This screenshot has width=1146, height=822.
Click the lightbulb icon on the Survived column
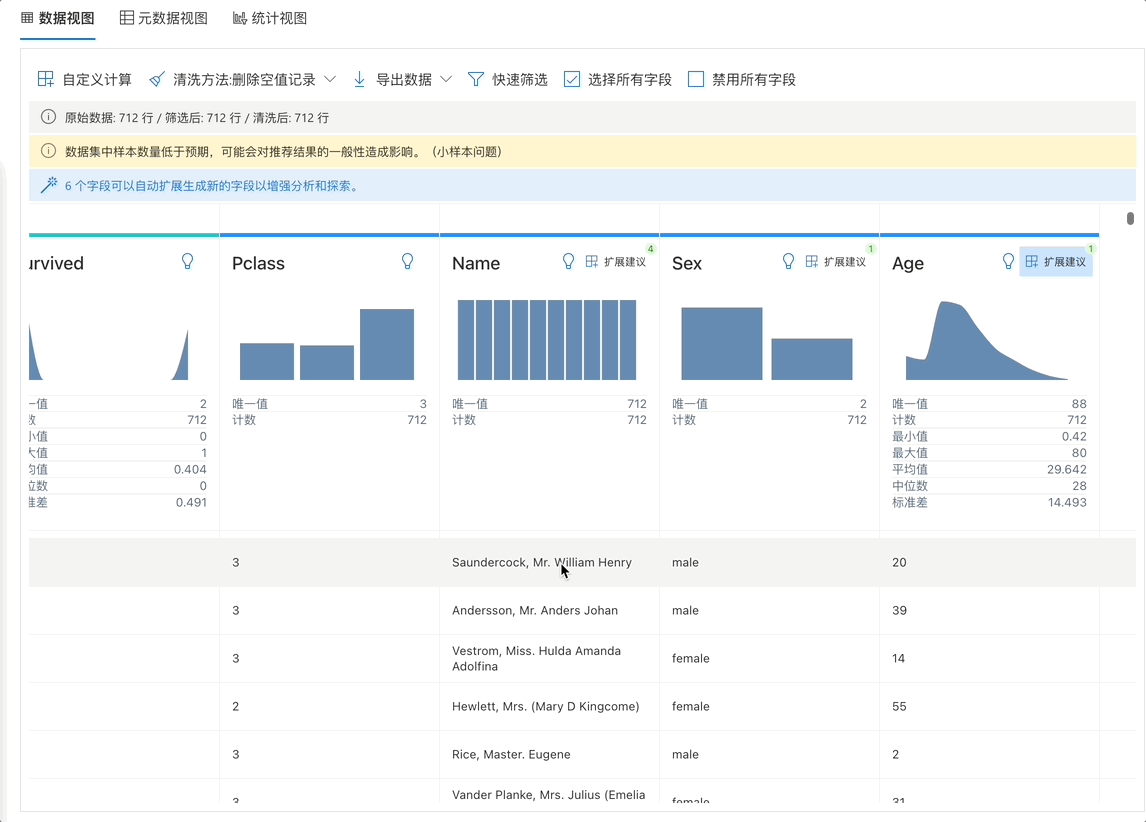[187, 260]
